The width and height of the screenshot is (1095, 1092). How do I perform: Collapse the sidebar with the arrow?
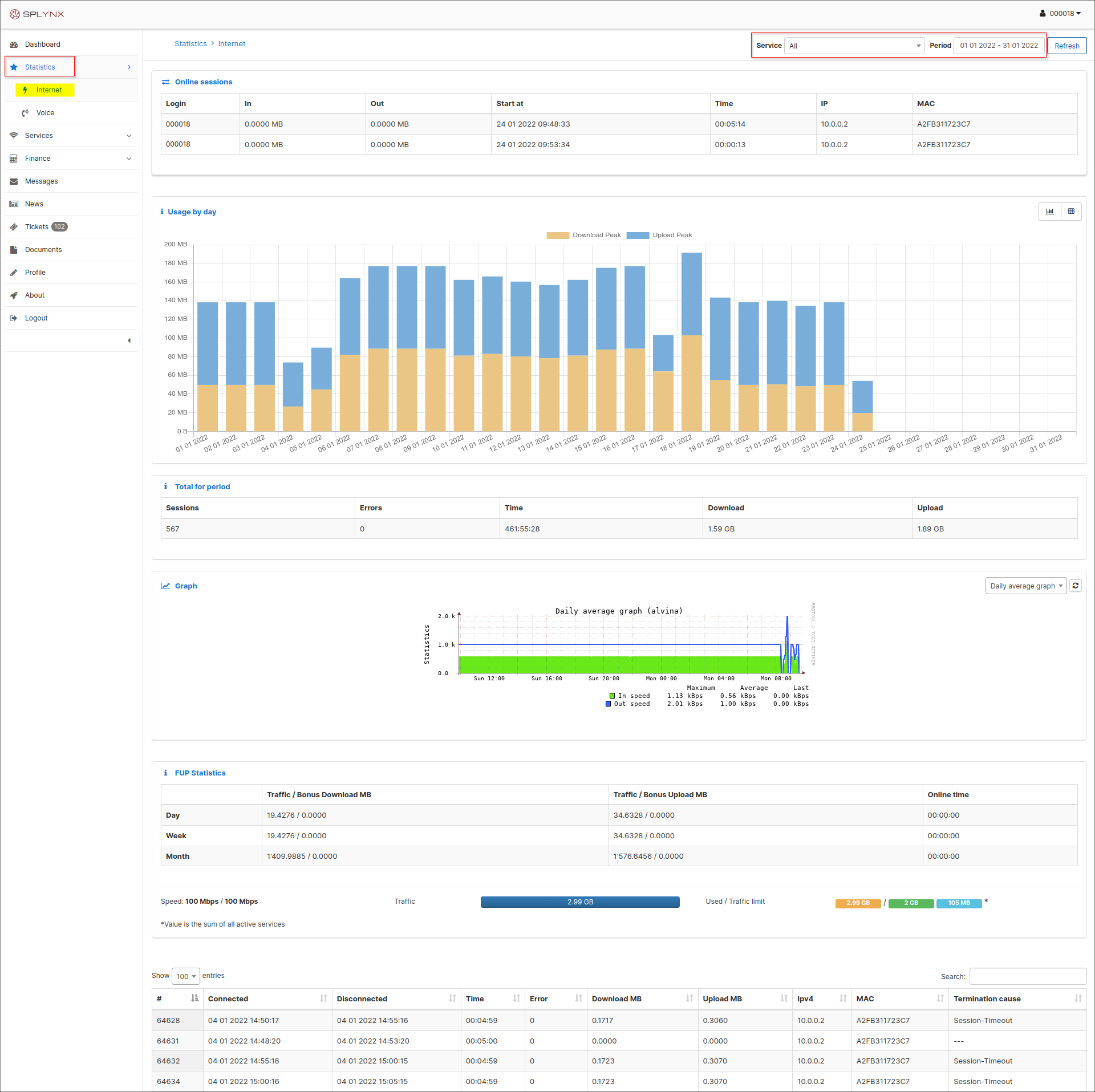(x=129, y=340)
